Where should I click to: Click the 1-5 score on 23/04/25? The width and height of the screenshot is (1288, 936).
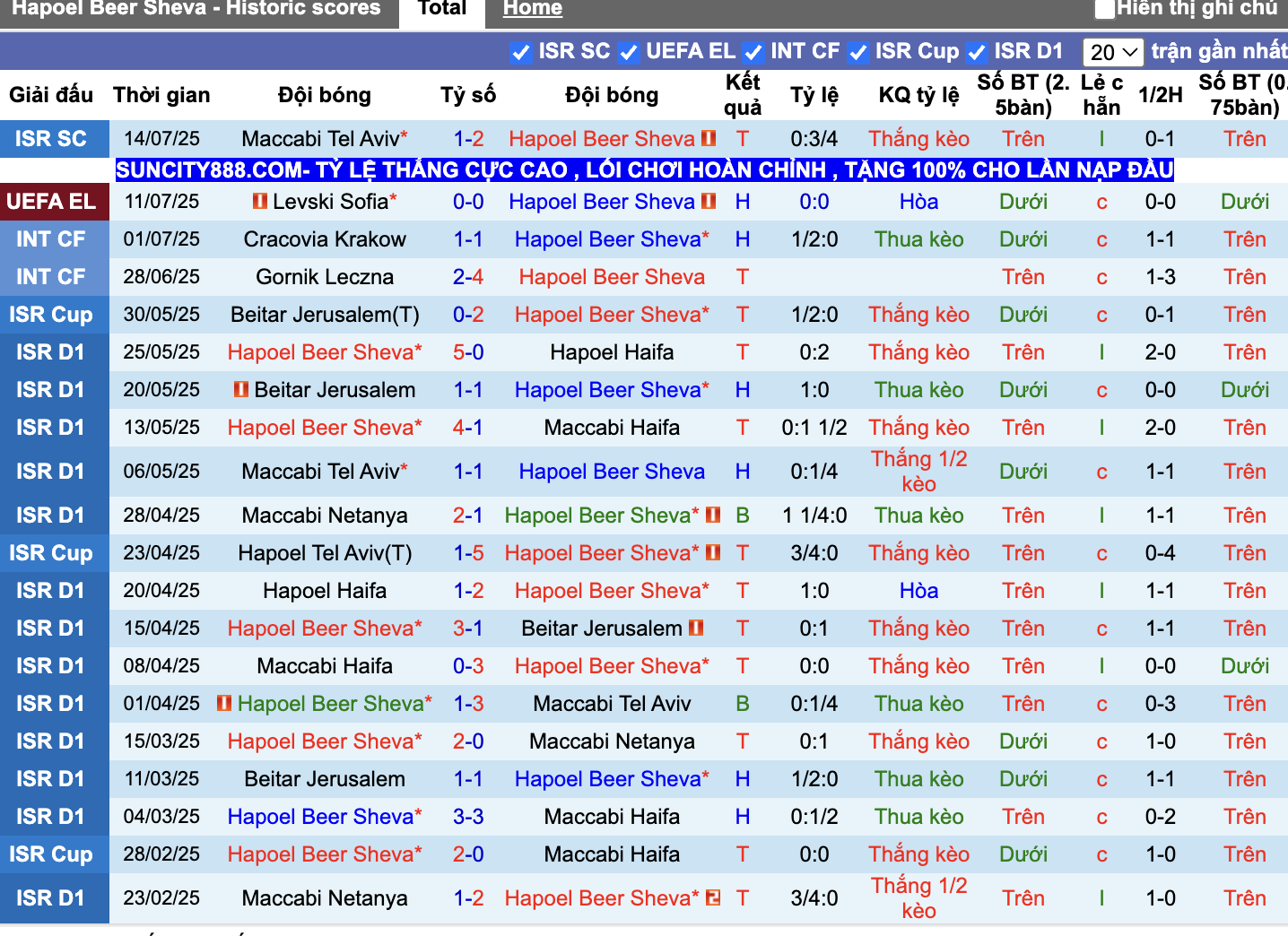point(468,553)
